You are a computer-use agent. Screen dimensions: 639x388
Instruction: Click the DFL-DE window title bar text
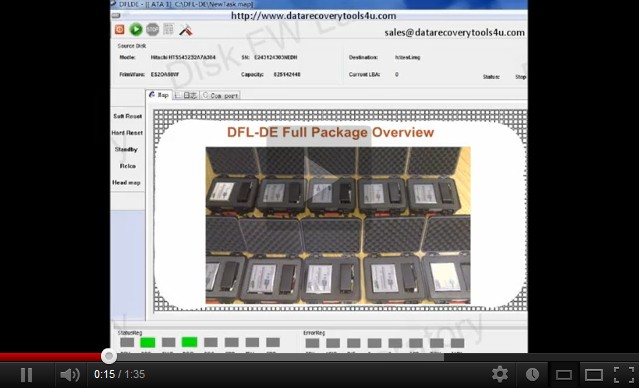186,4
